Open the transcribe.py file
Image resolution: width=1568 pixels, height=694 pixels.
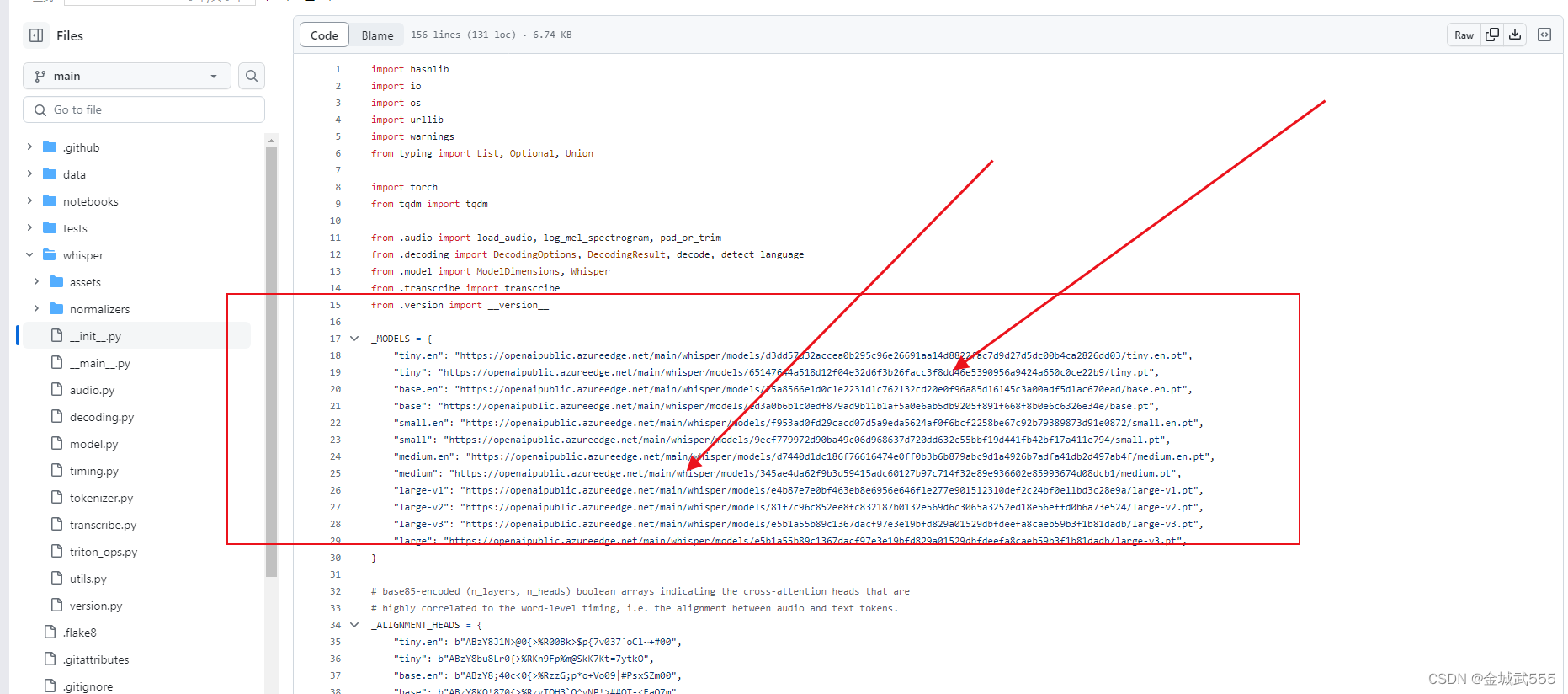pos(103,525)
